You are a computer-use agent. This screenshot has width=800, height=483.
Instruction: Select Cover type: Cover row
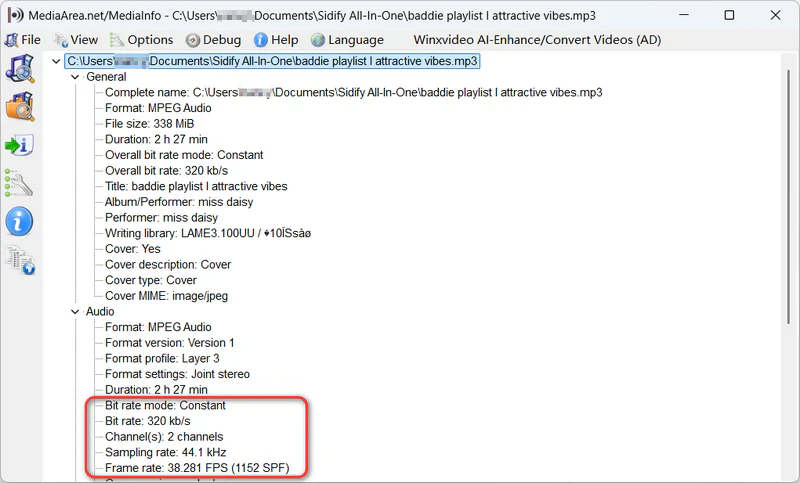(151, 280)
